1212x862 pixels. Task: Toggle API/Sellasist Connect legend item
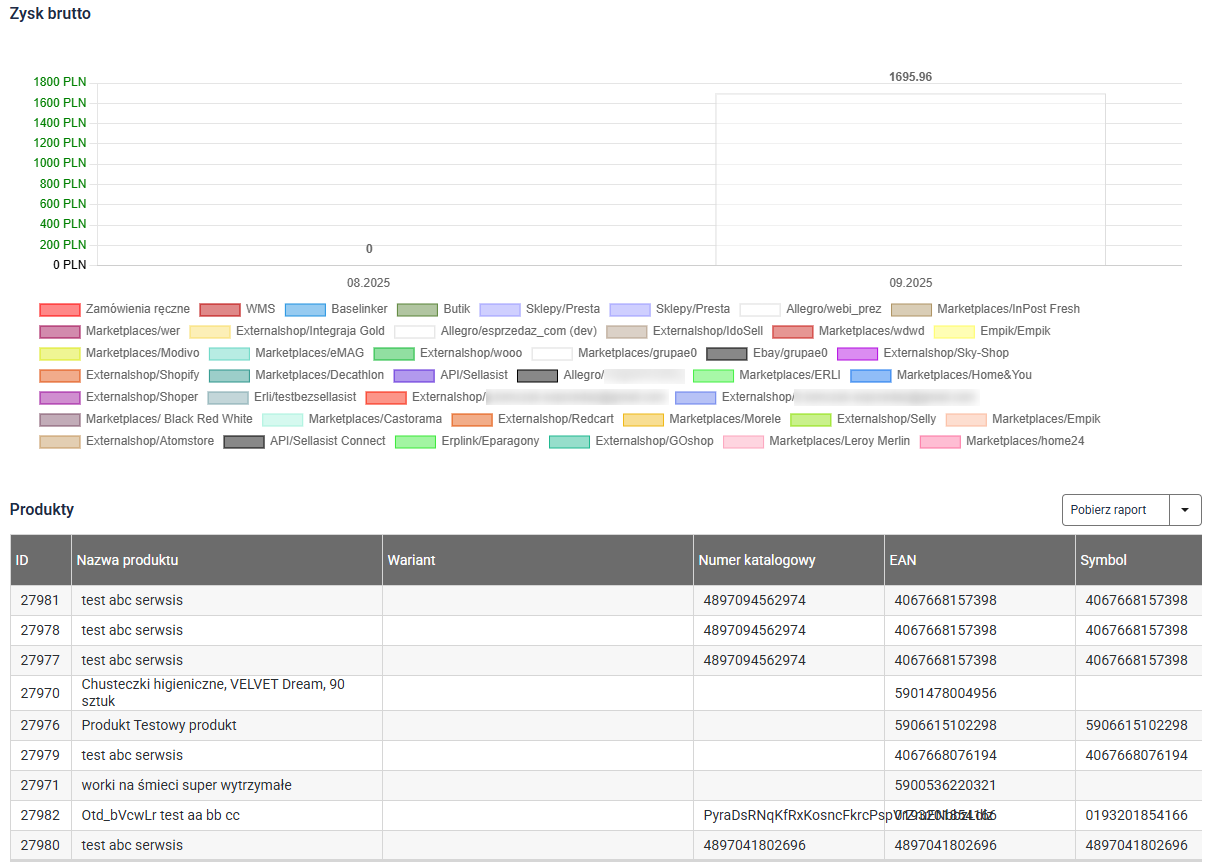(x=244, y=442)
